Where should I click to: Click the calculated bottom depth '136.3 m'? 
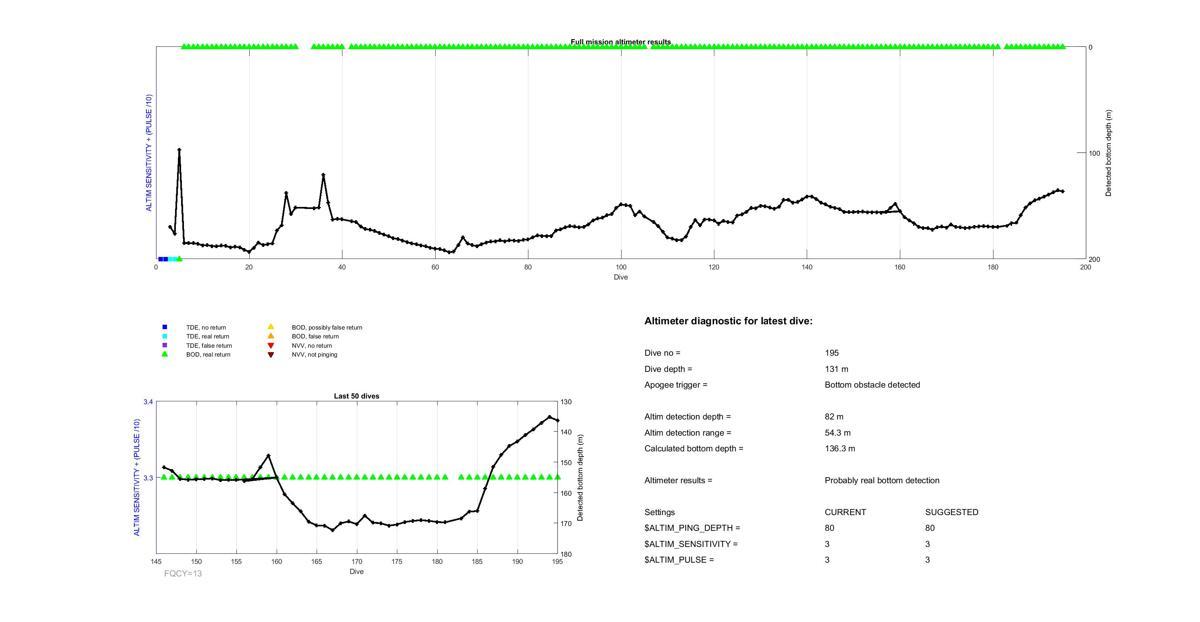840,449
